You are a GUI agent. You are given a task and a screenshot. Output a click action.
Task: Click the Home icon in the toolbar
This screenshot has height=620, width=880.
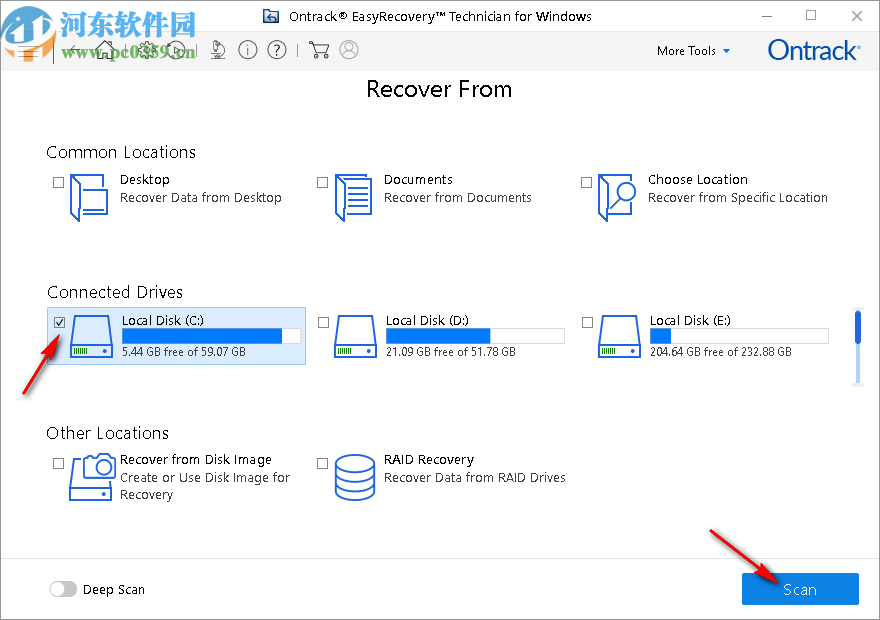click(105, 50)
